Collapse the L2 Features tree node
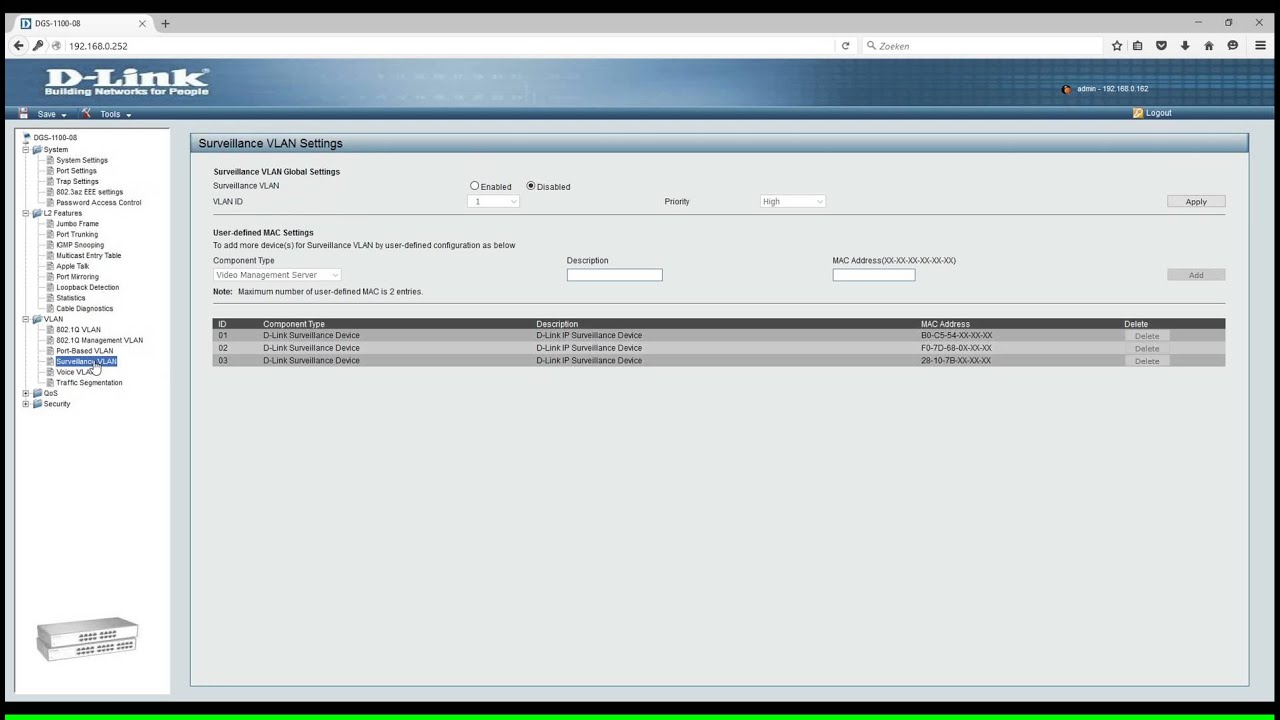The image size is (1280, 720). (26, 213)
